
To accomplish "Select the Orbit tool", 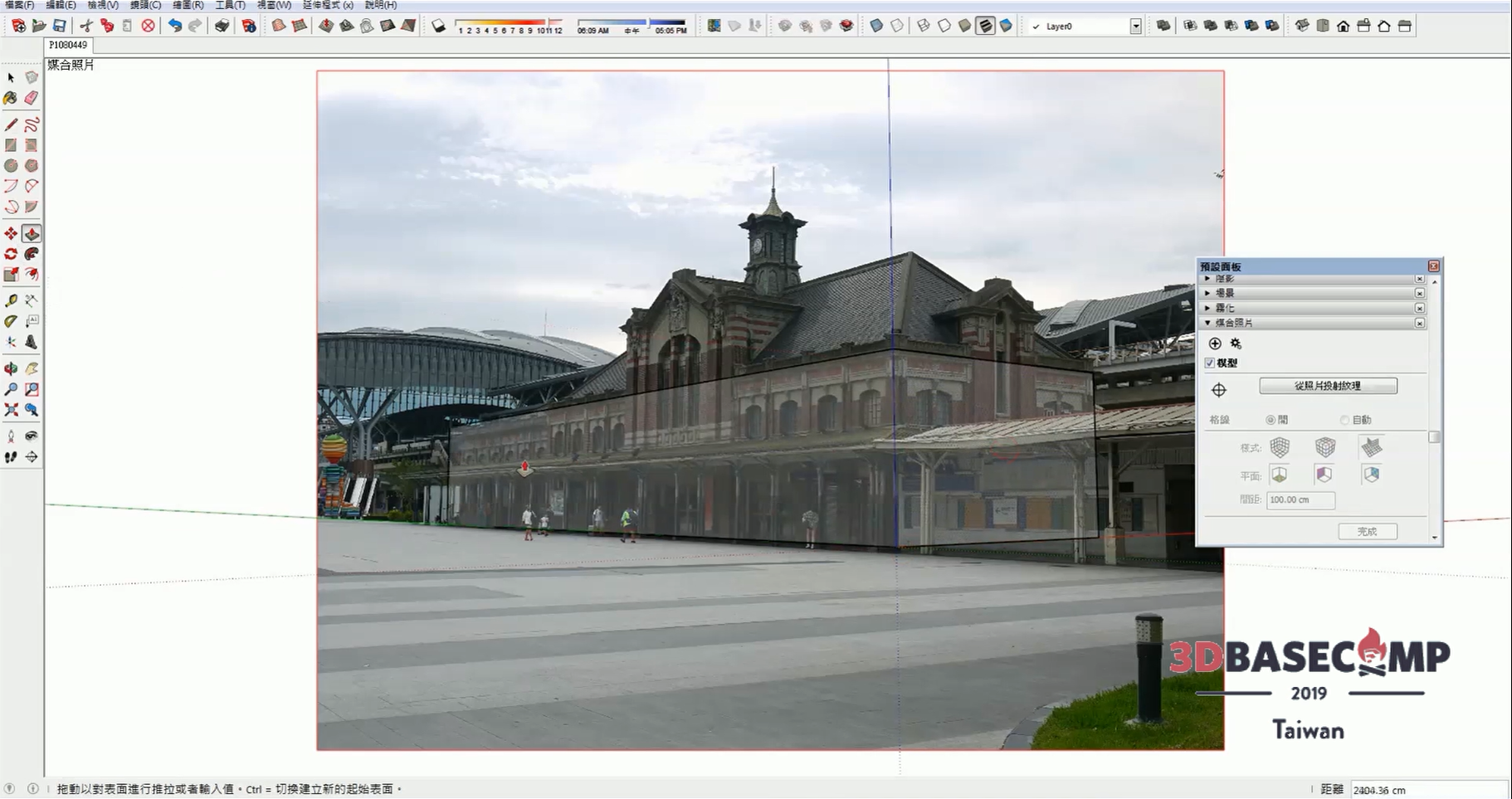I will (x=11, y=368).
